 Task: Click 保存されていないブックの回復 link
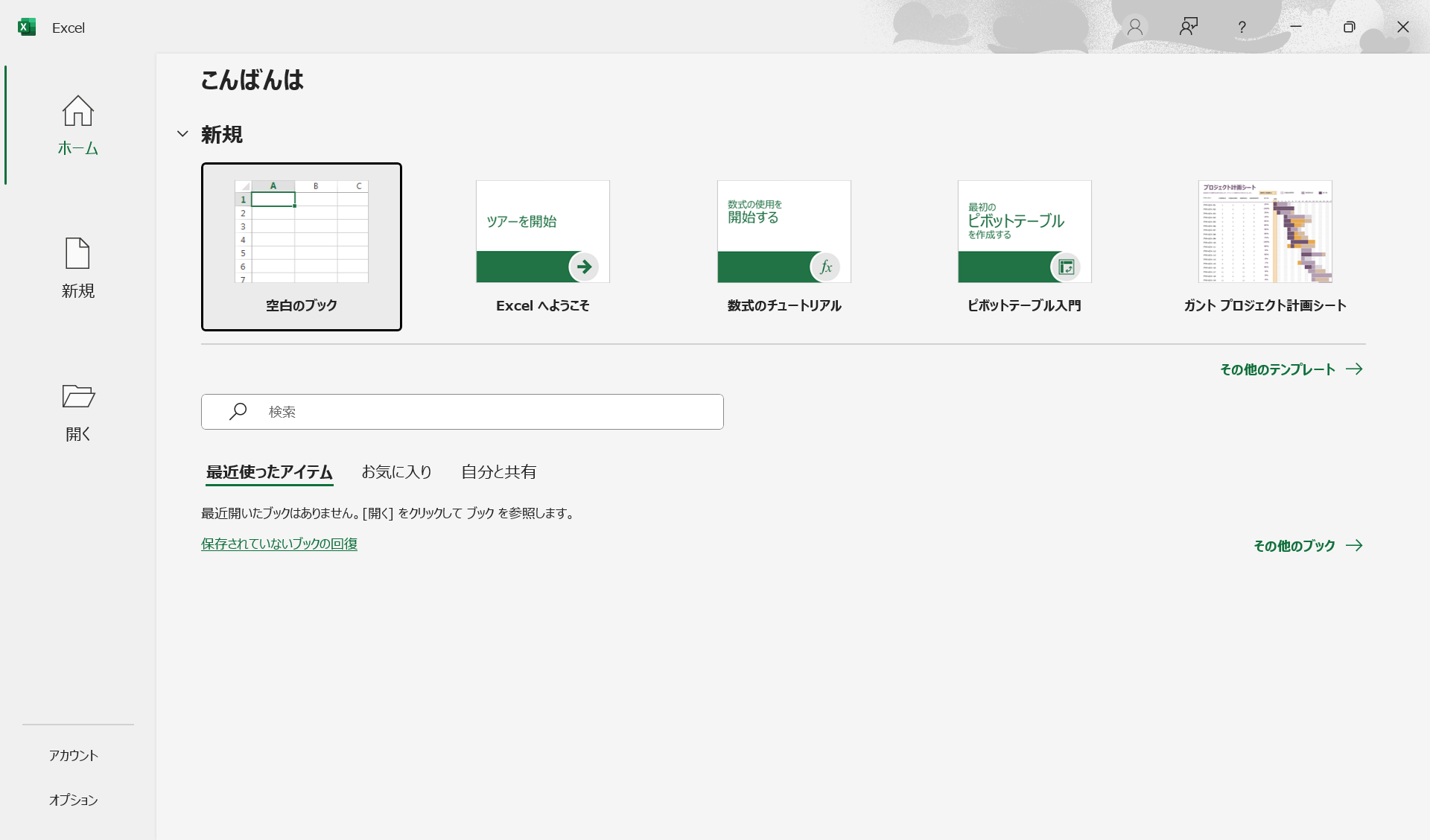pos(279,544)
